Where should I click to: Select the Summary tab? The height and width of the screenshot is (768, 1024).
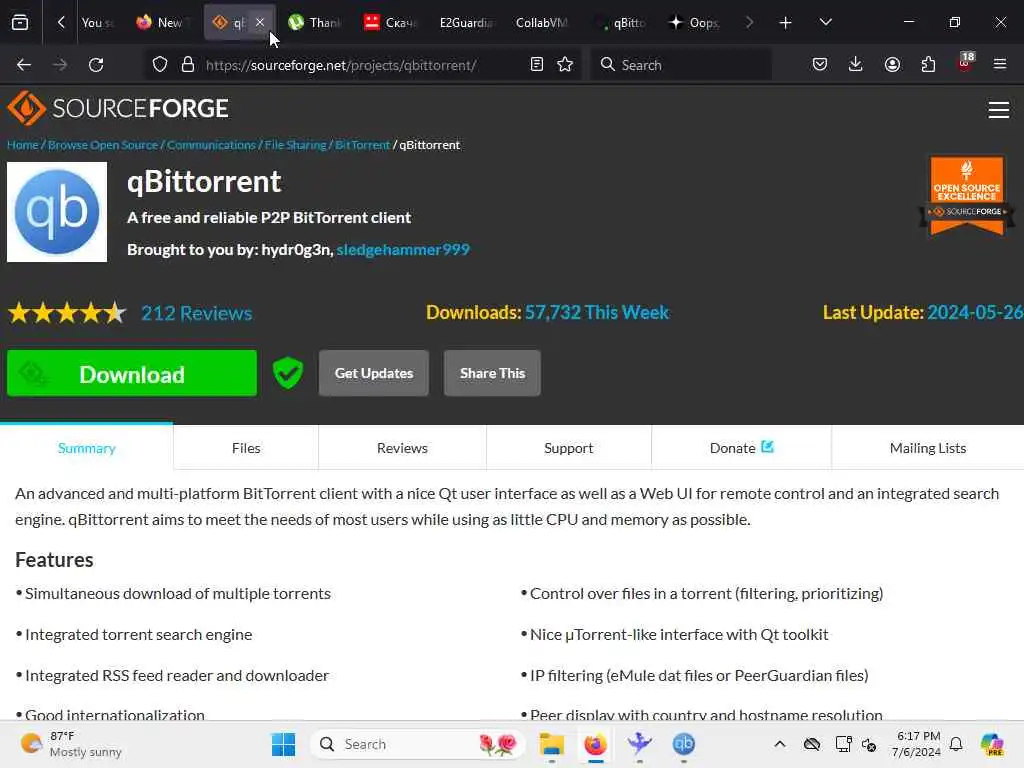[87, 448]
